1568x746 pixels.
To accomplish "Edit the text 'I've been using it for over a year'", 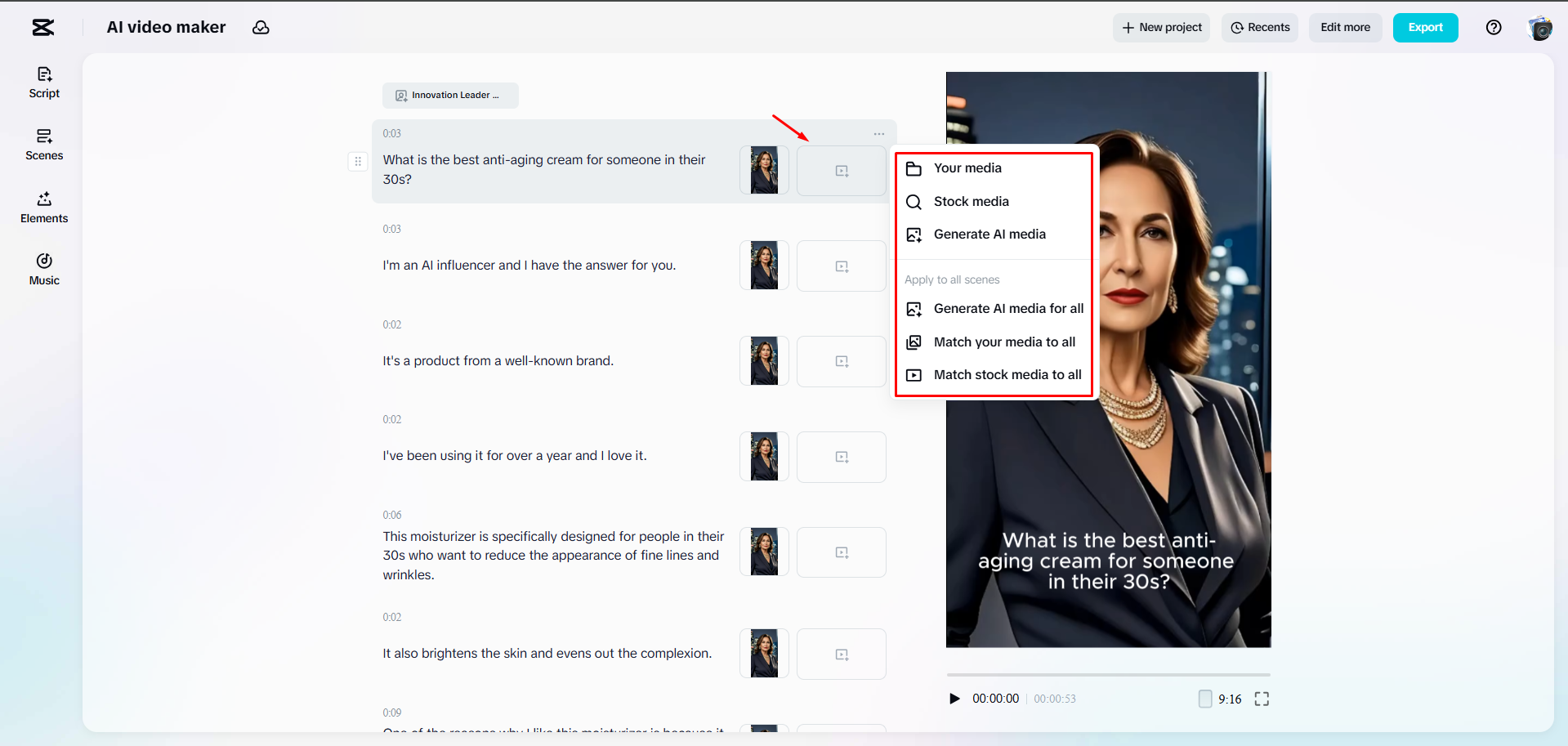I will point(515,456).
